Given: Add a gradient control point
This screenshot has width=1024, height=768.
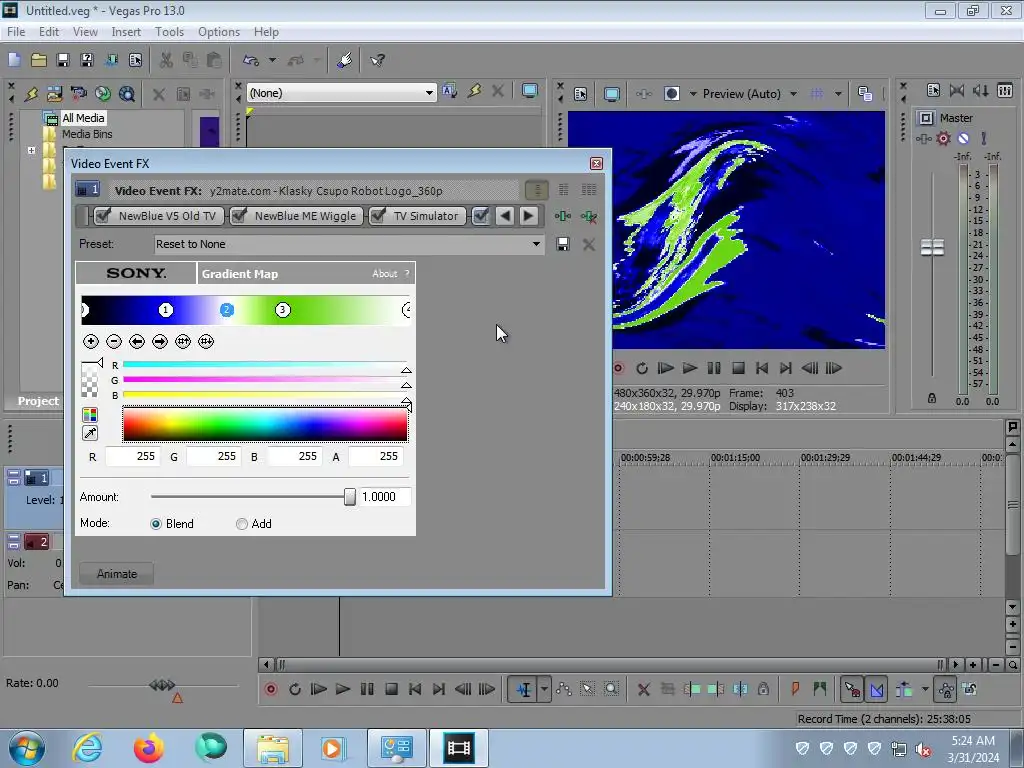Looking at the screenshot, I should [x=91, y=341].
